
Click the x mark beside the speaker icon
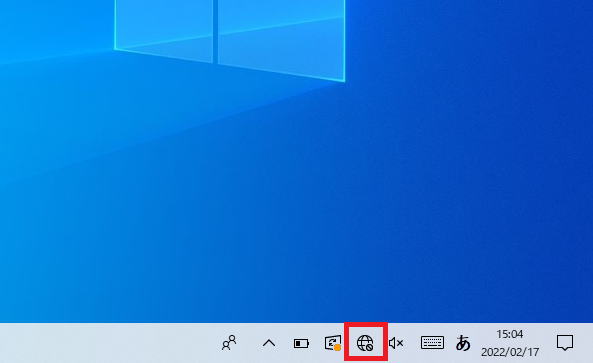point(400,343)
